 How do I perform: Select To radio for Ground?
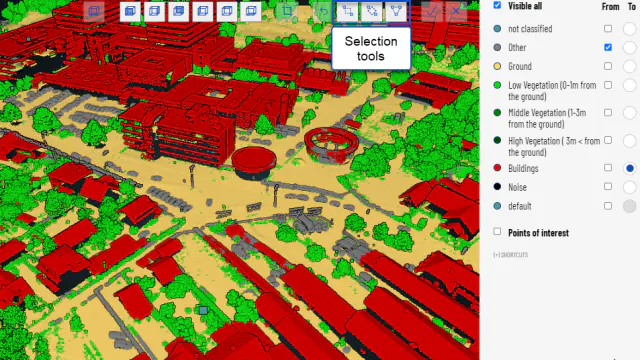629,66
